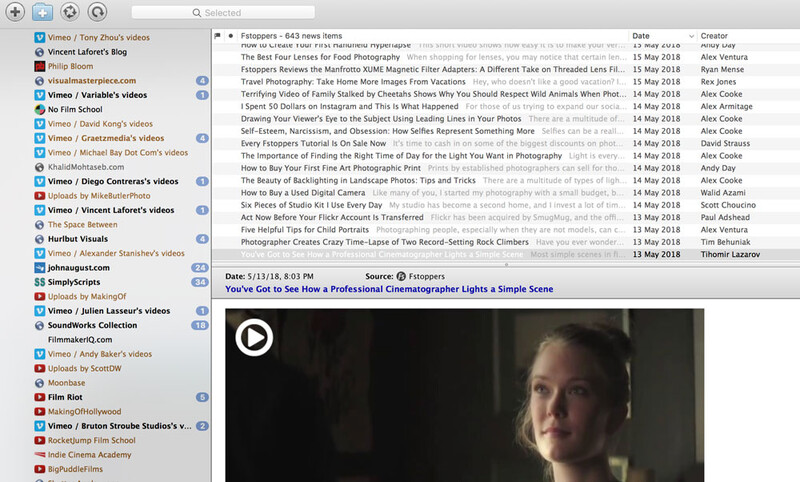Select the Vimeo / Tony Zhou's videos feed icon
Image resolution: width=800 pixels, height=482 pixels.
(39, 37)
